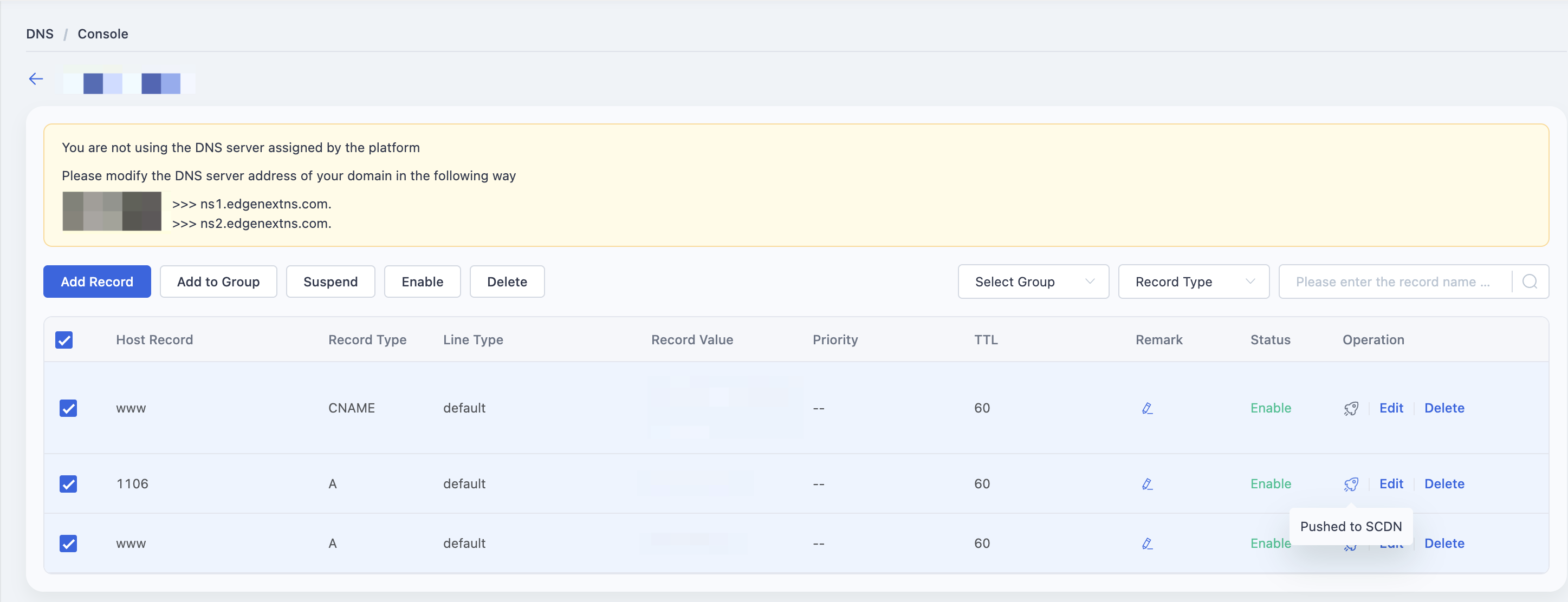Edit remark pencil for www CNAME record
1568x602 pixels.
(x=1148, y=408)
